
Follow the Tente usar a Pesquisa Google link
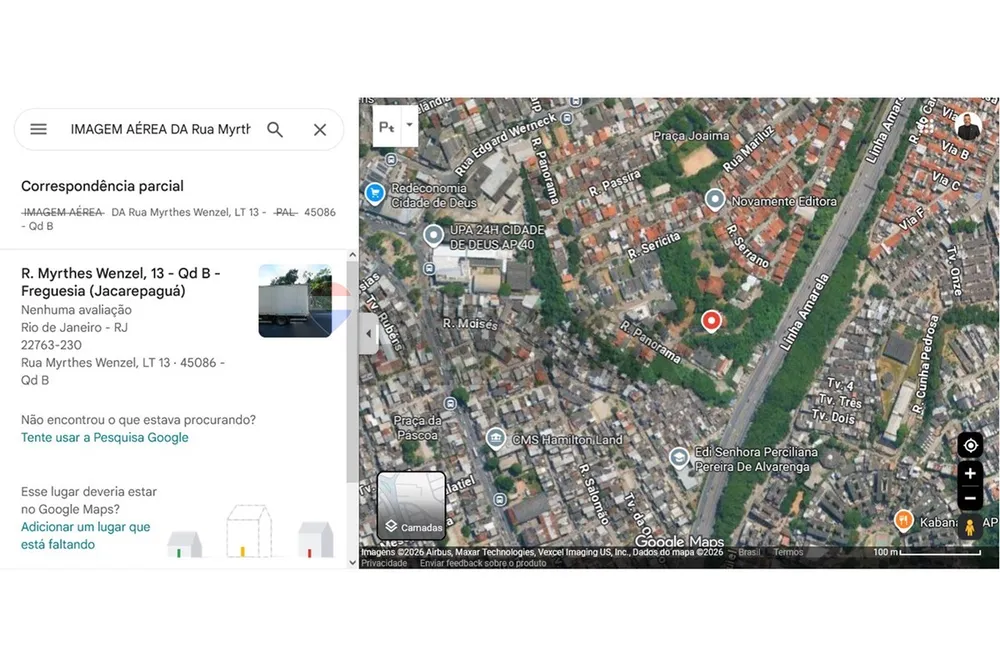point(105,437)
